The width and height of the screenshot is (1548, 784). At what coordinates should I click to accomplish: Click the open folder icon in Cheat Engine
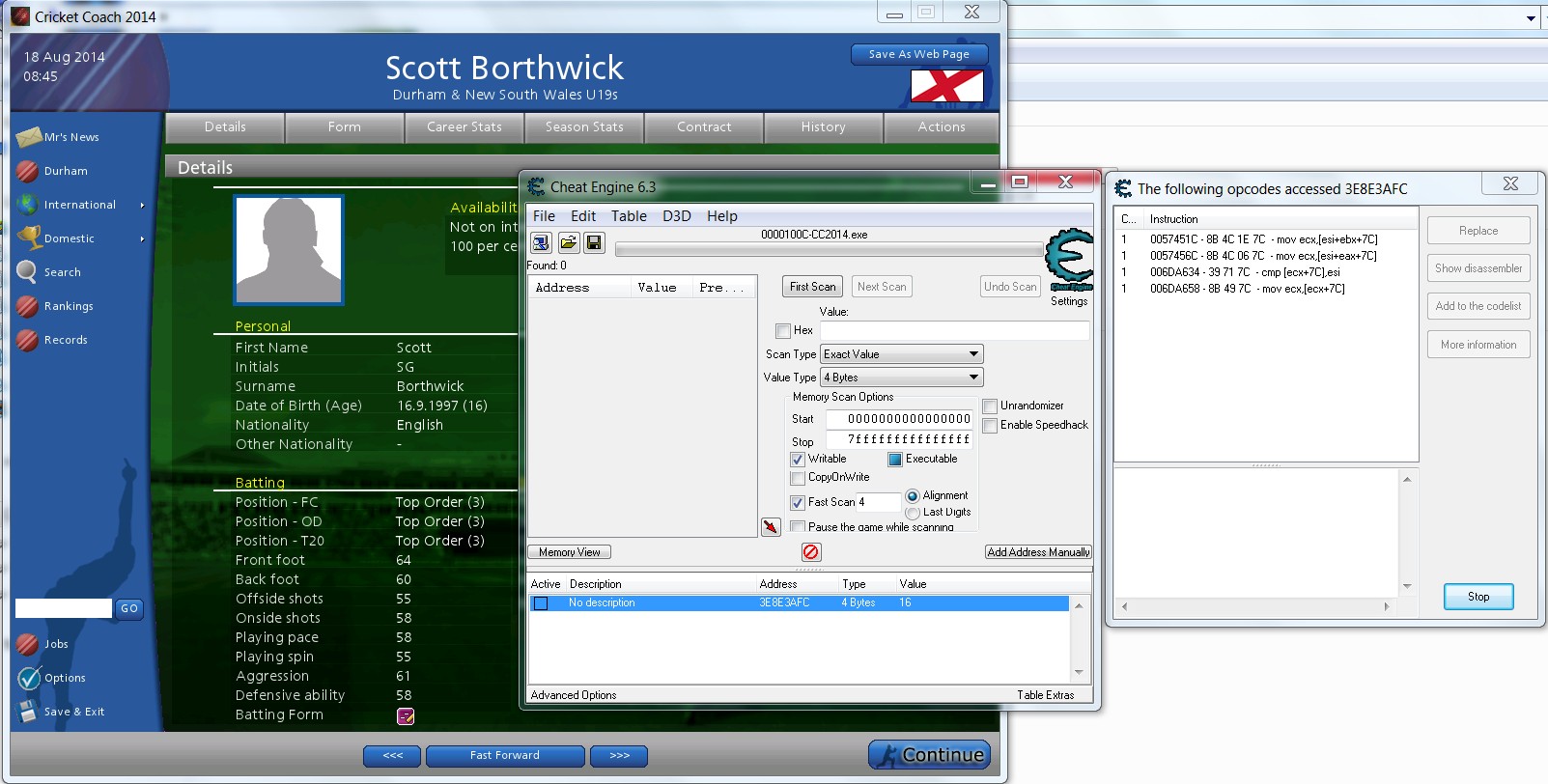pyautogui.click(x=568, y=242)
